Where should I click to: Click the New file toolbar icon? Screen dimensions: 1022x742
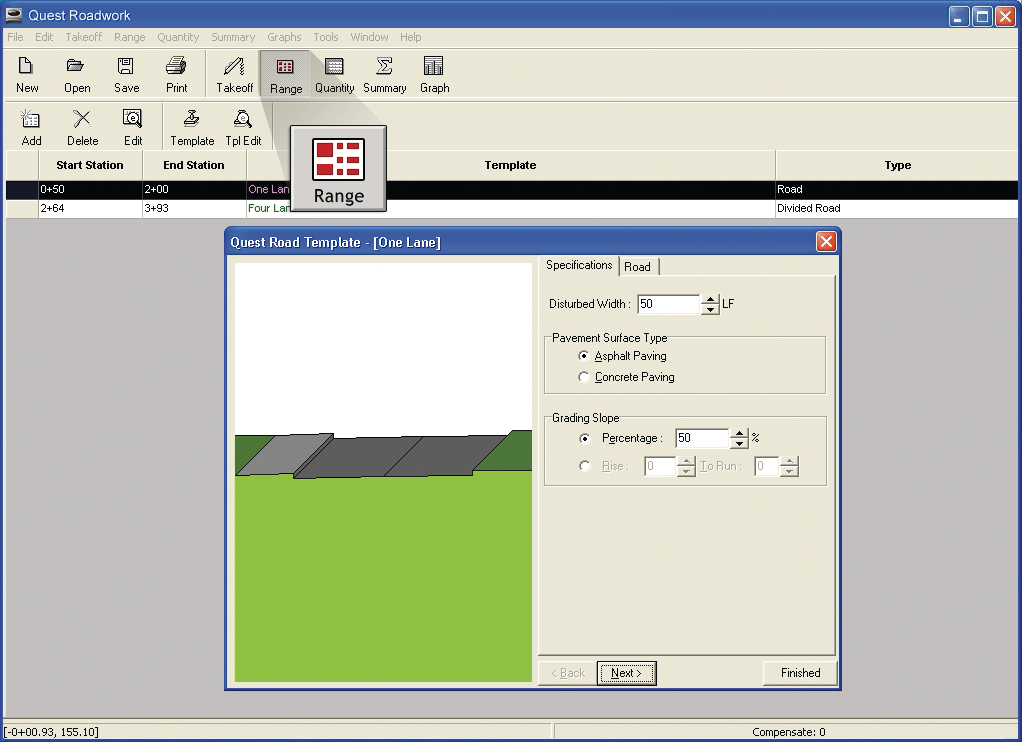coord(26,66)
